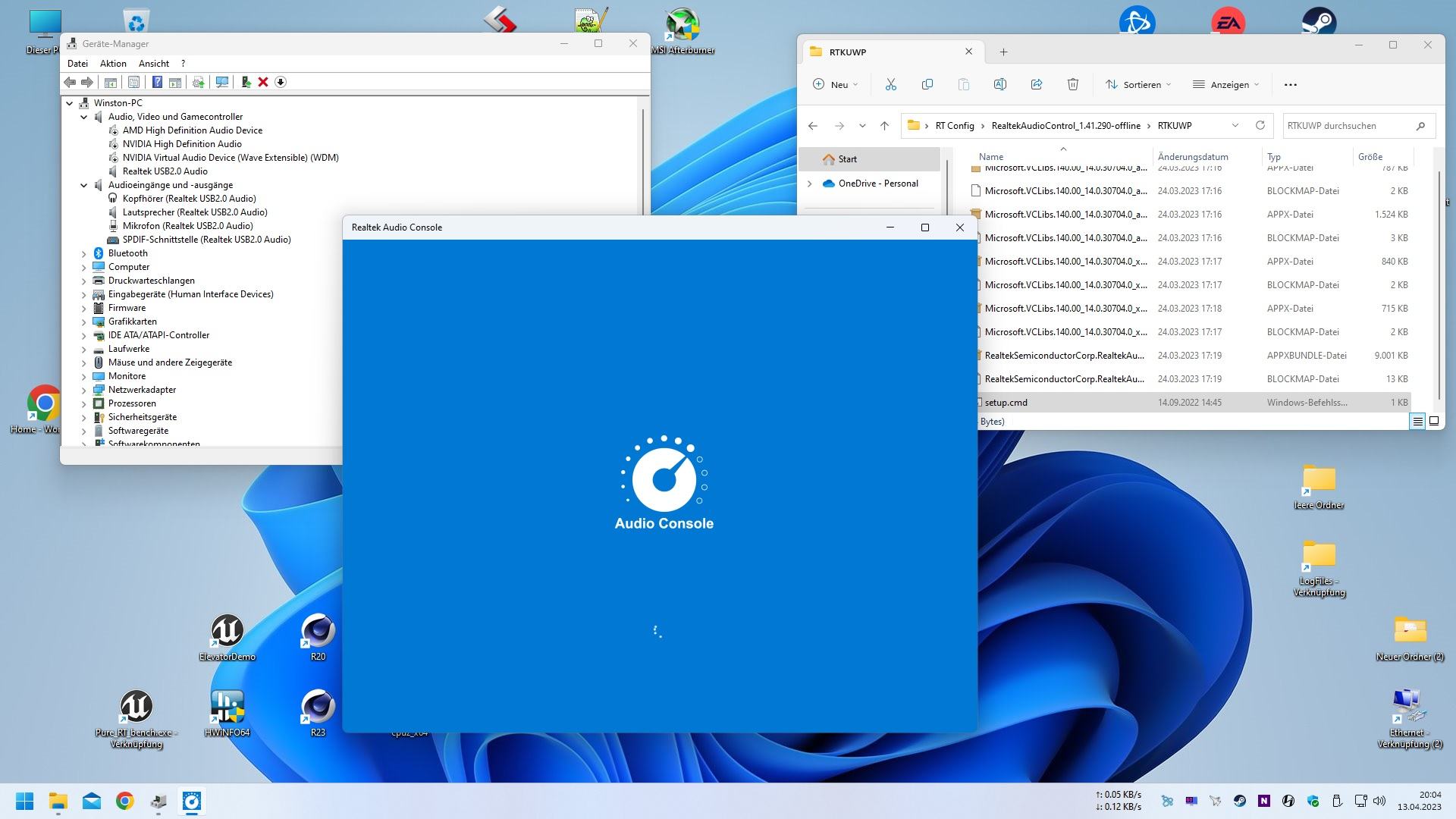
Task: Click the cut icon in Explorer toolbar
Action: [891, 85]
